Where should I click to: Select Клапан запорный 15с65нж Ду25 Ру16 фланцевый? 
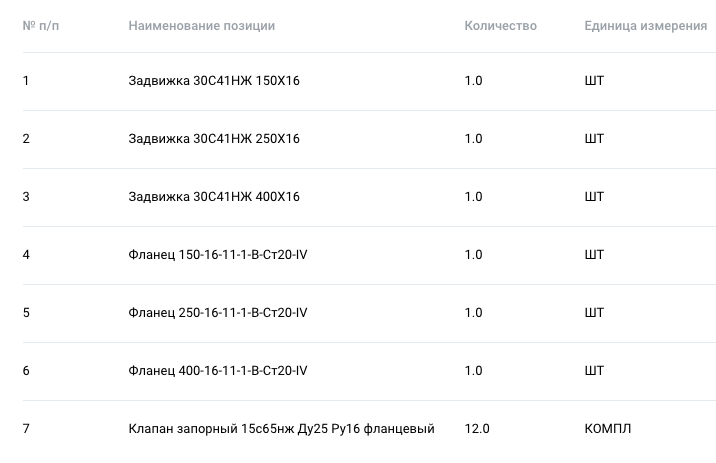[281, 429]
